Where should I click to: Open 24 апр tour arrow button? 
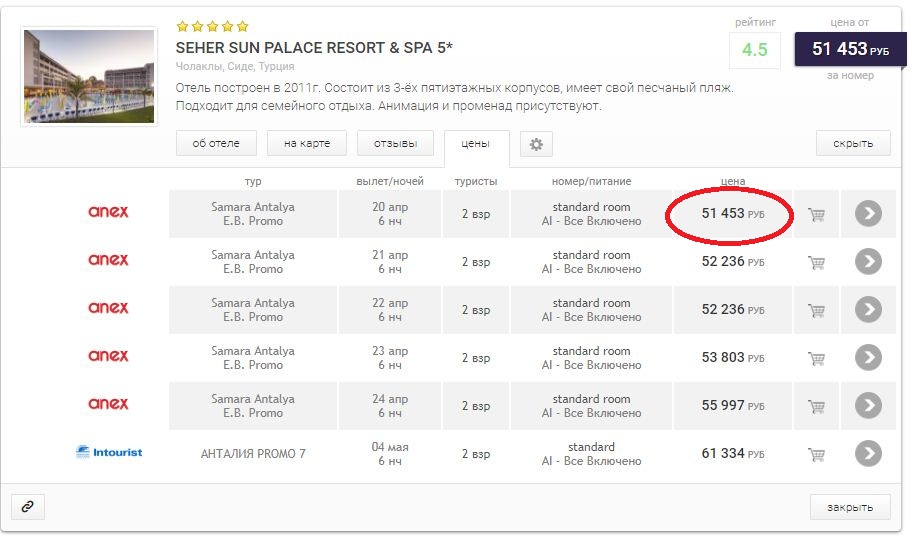pos(868,405)
